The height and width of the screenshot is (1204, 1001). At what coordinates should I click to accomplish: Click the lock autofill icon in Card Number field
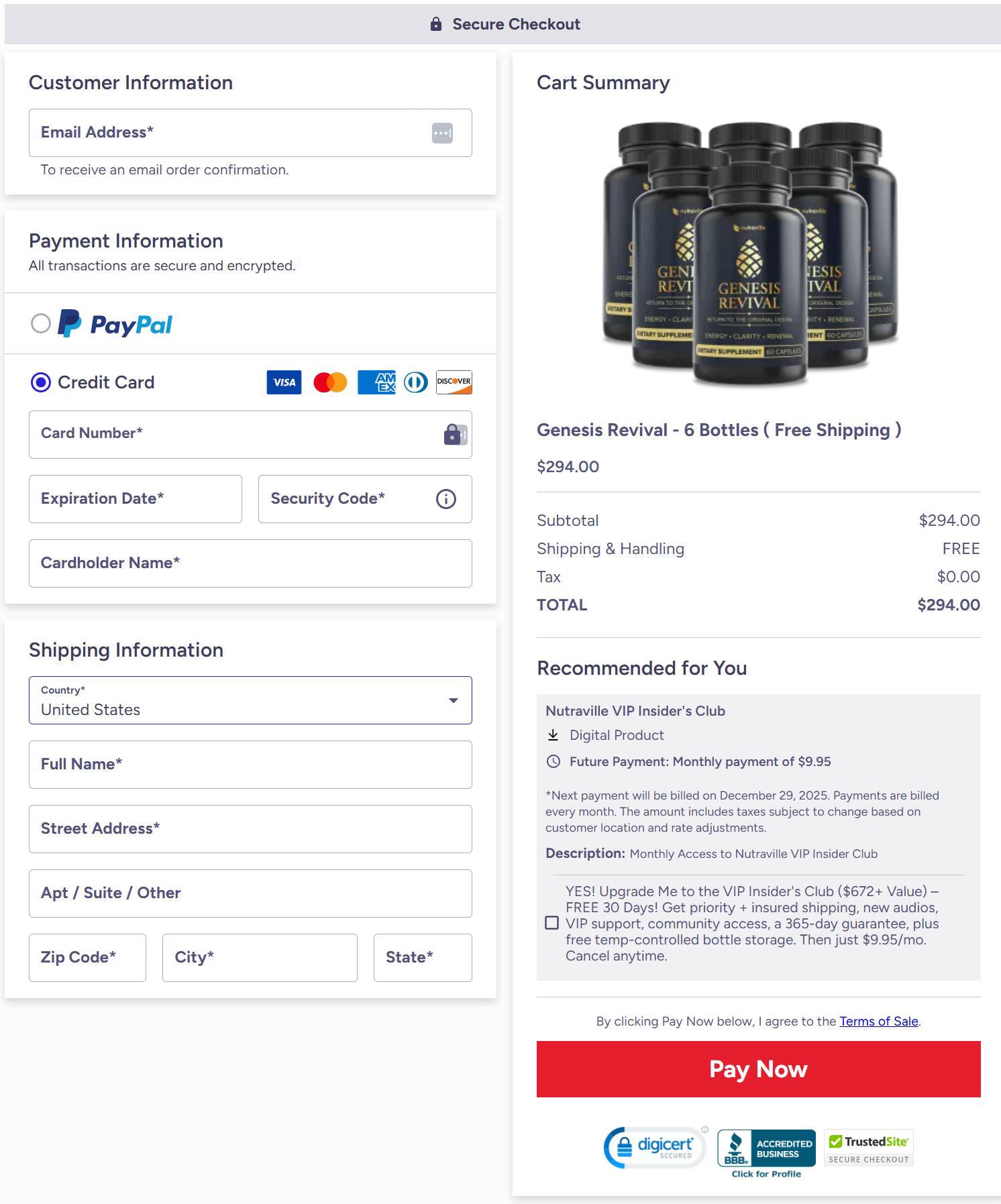456,434
